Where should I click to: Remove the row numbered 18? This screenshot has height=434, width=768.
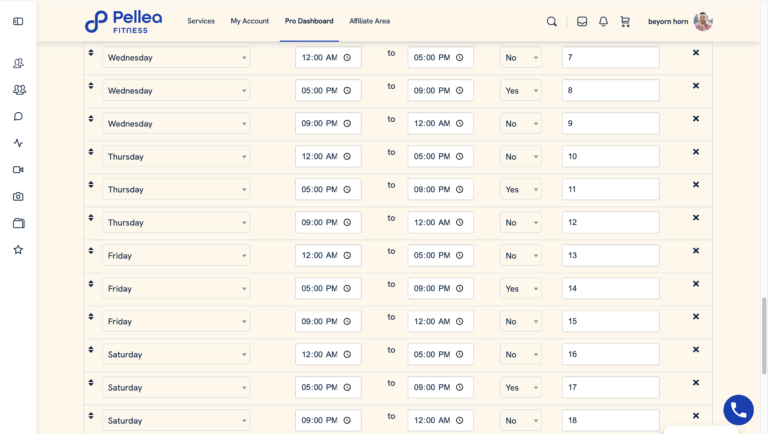point(696,416)
